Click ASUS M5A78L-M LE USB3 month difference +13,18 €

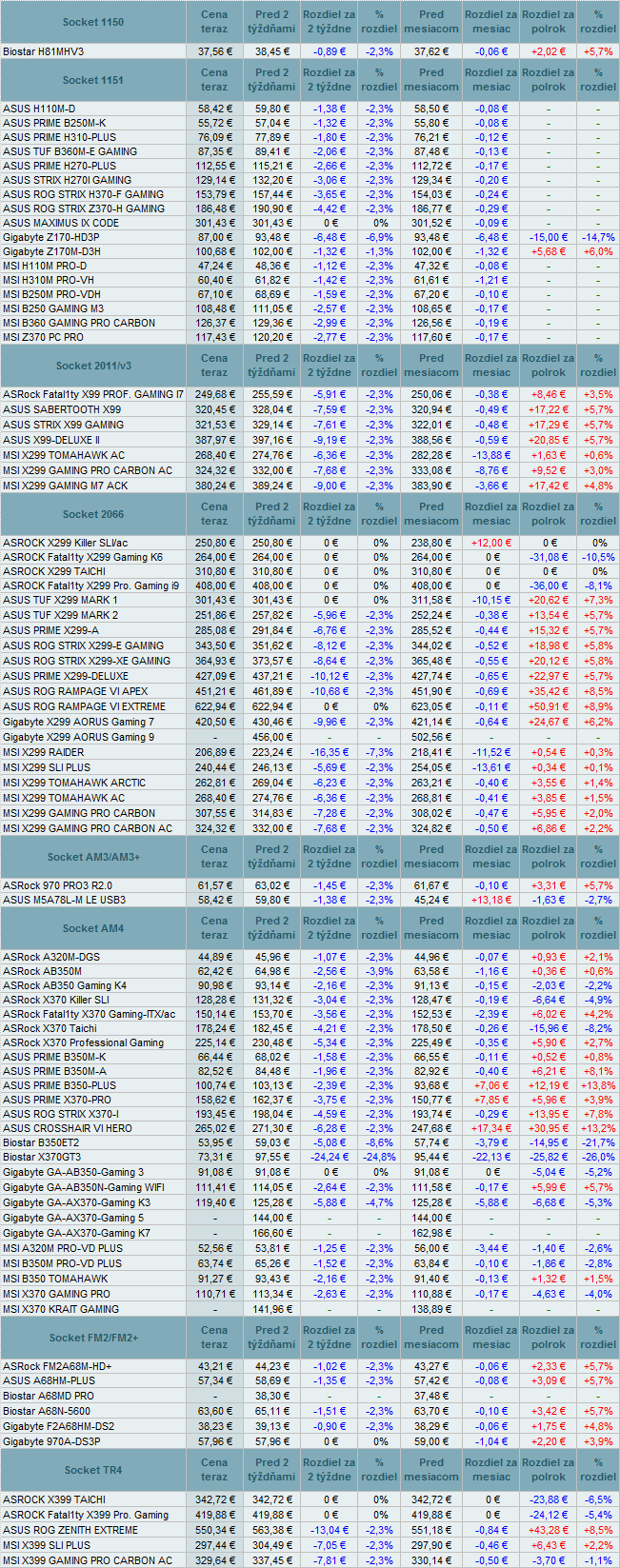(x=491, y=900)
